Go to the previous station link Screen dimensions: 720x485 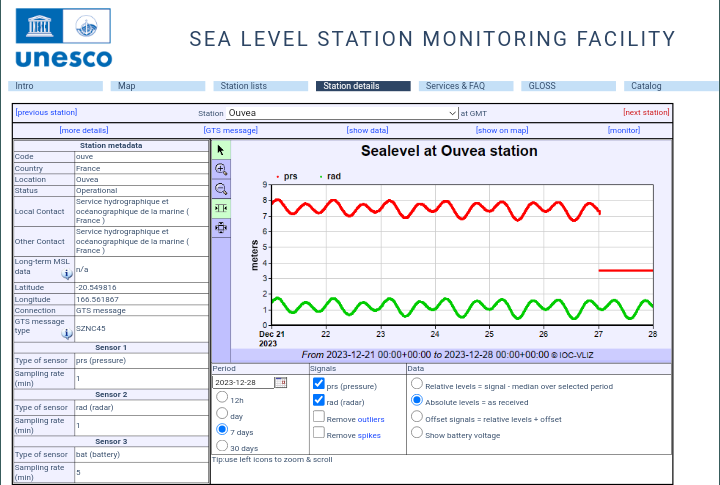(46, 113)
